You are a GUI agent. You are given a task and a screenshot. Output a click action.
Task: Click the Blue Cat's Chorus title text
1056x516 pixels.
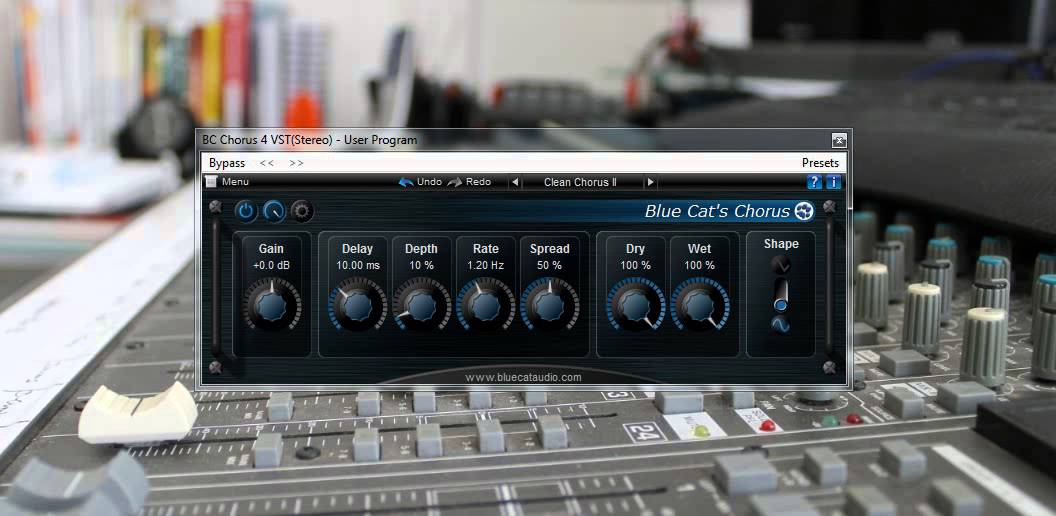(x=717, y=211)
